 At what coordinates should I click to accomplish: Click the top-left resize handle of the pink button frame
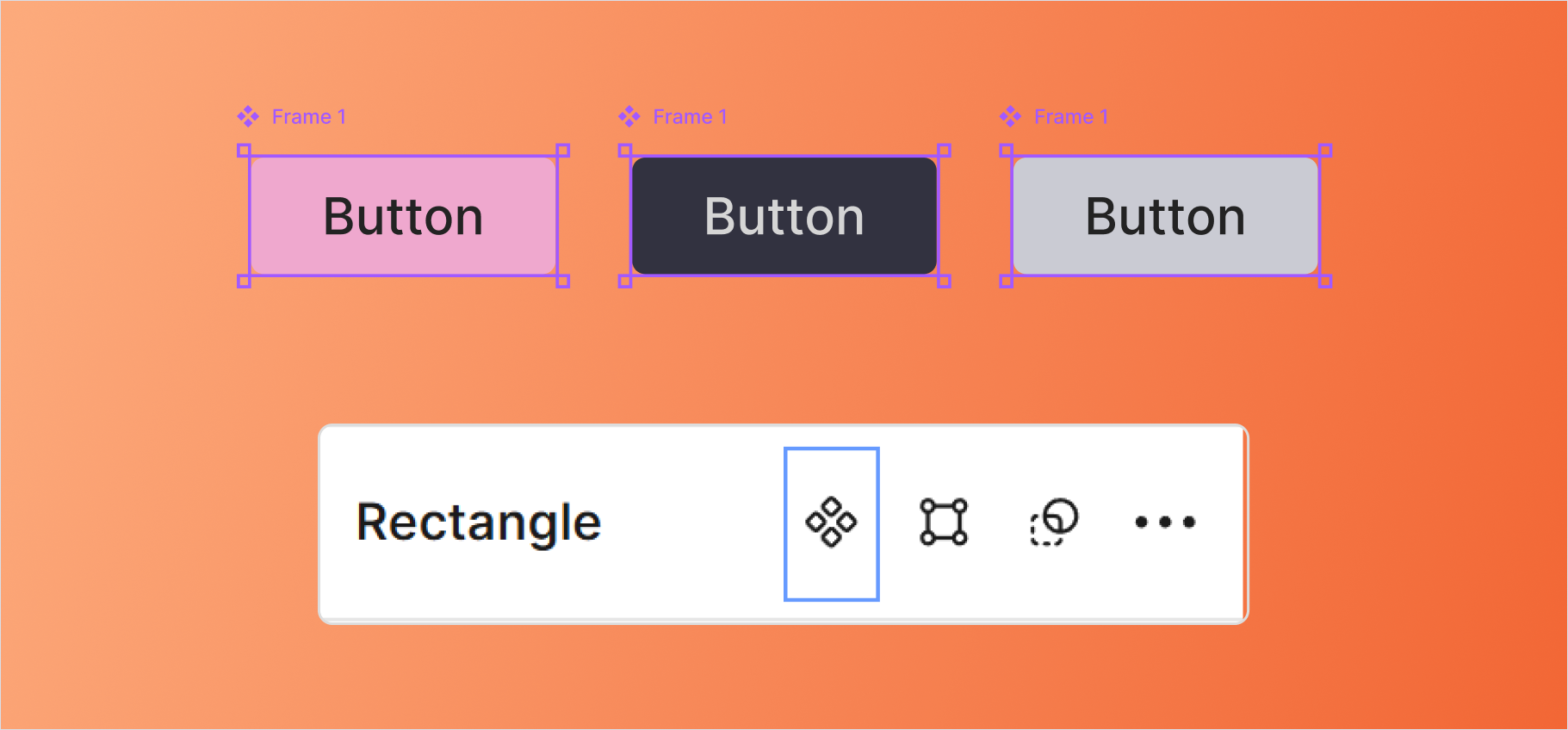coord(244,151)
